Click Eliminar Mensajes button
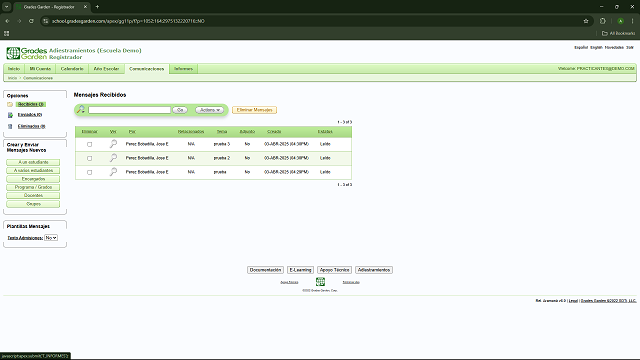This screenshot has height=360, width=640. coord(254,110)
